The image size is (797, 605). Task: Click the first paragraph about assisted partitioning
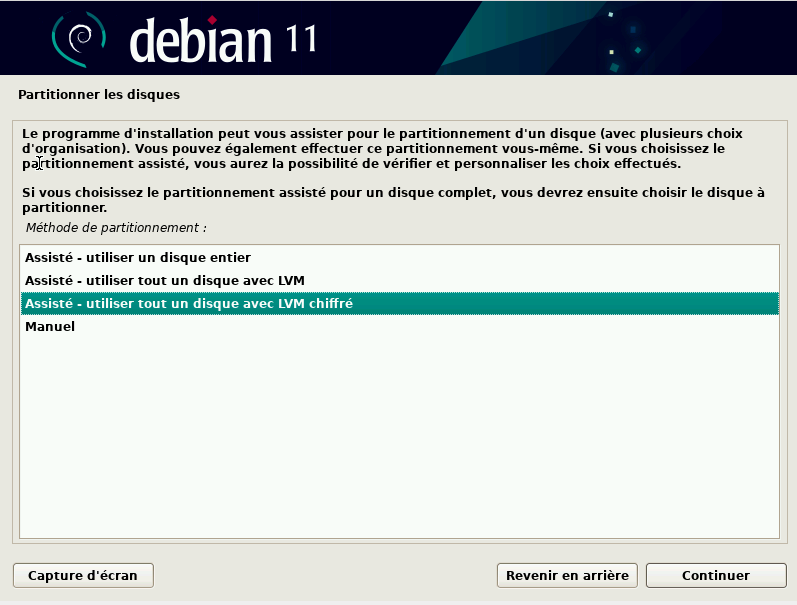pyautogui.click(x=390, y=148)
